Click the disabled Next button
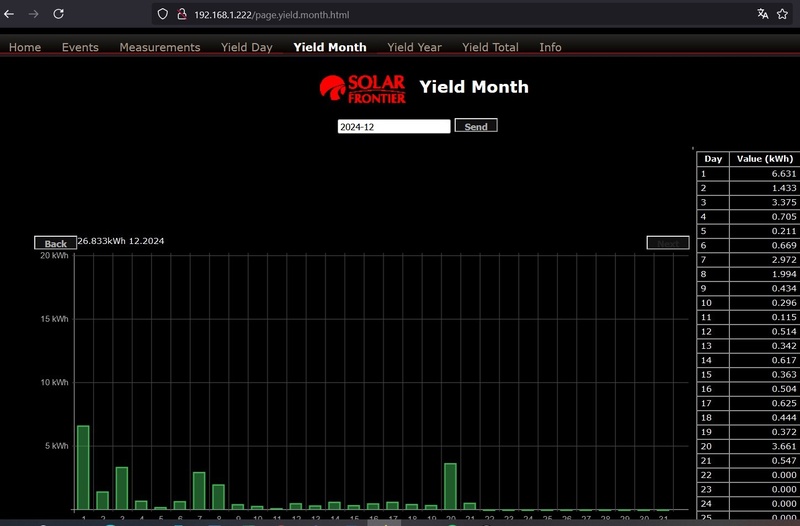This screenshot has width=800, height=526. point(668,243)
